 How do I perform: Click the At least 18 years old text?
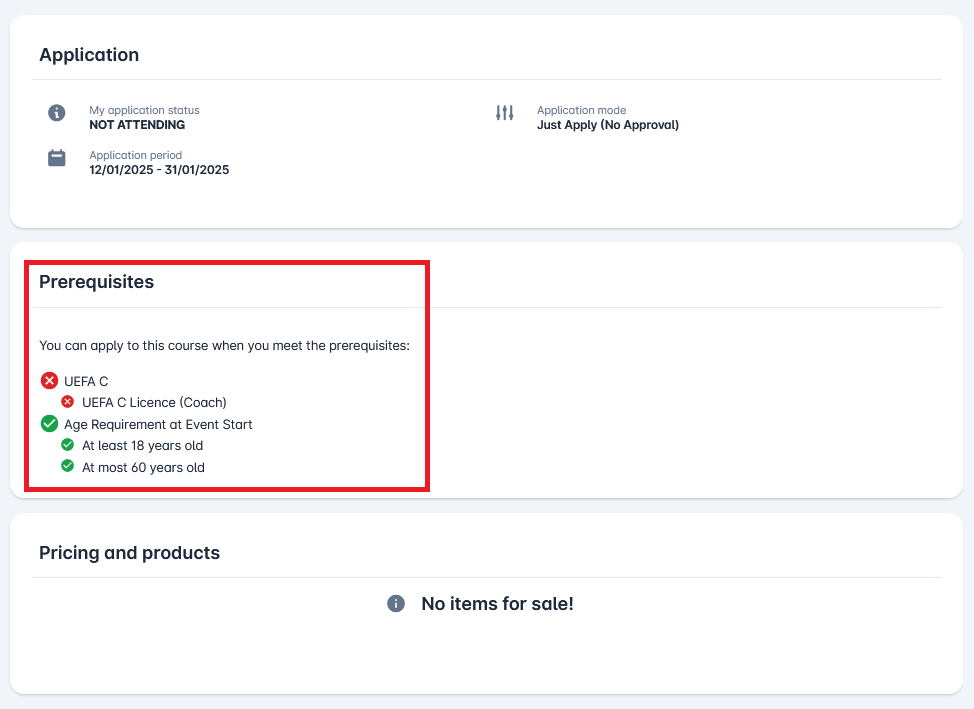click(x=142, y=446)
